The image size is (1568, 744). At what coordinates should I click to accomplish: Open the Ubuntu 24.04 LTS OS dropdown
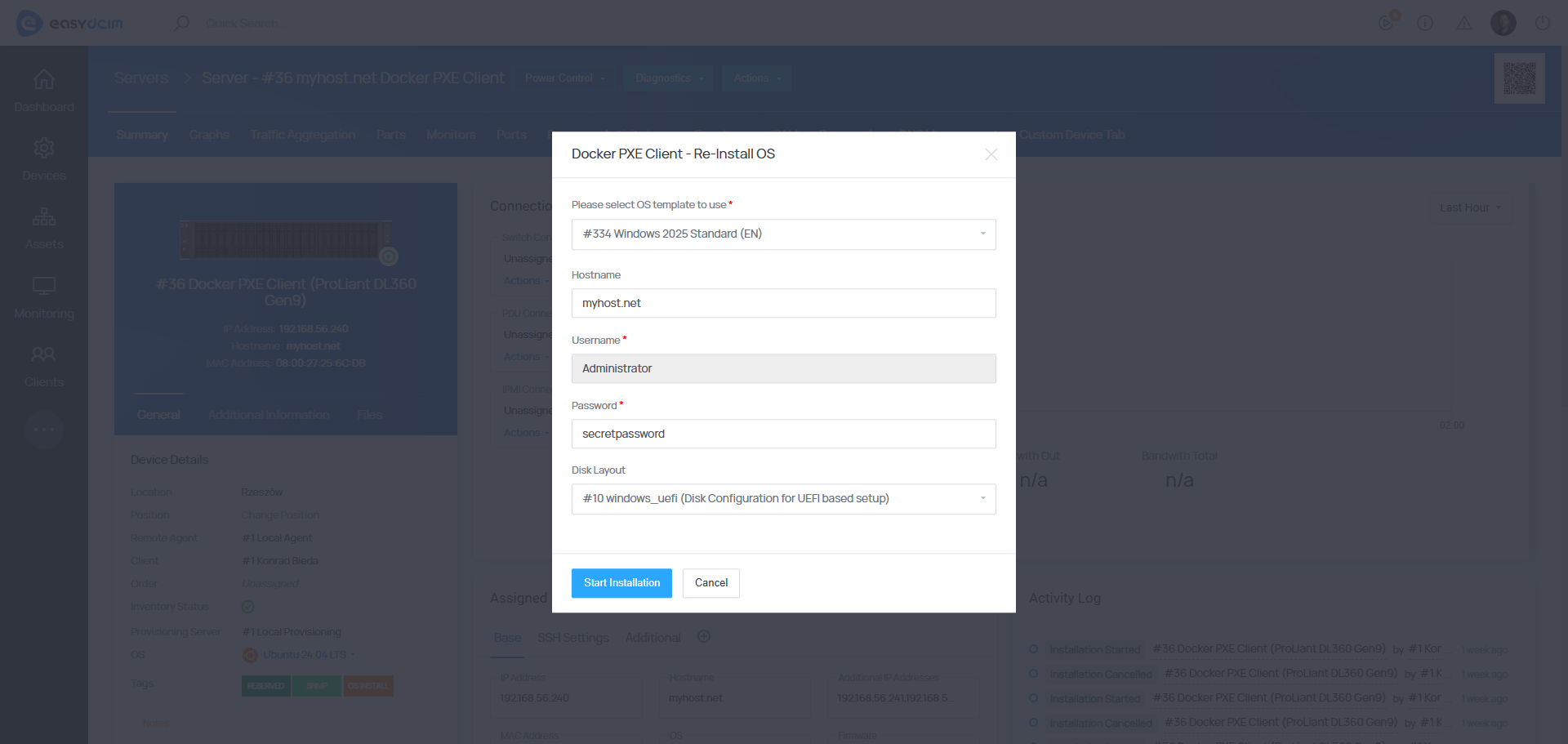coord(309,655)
